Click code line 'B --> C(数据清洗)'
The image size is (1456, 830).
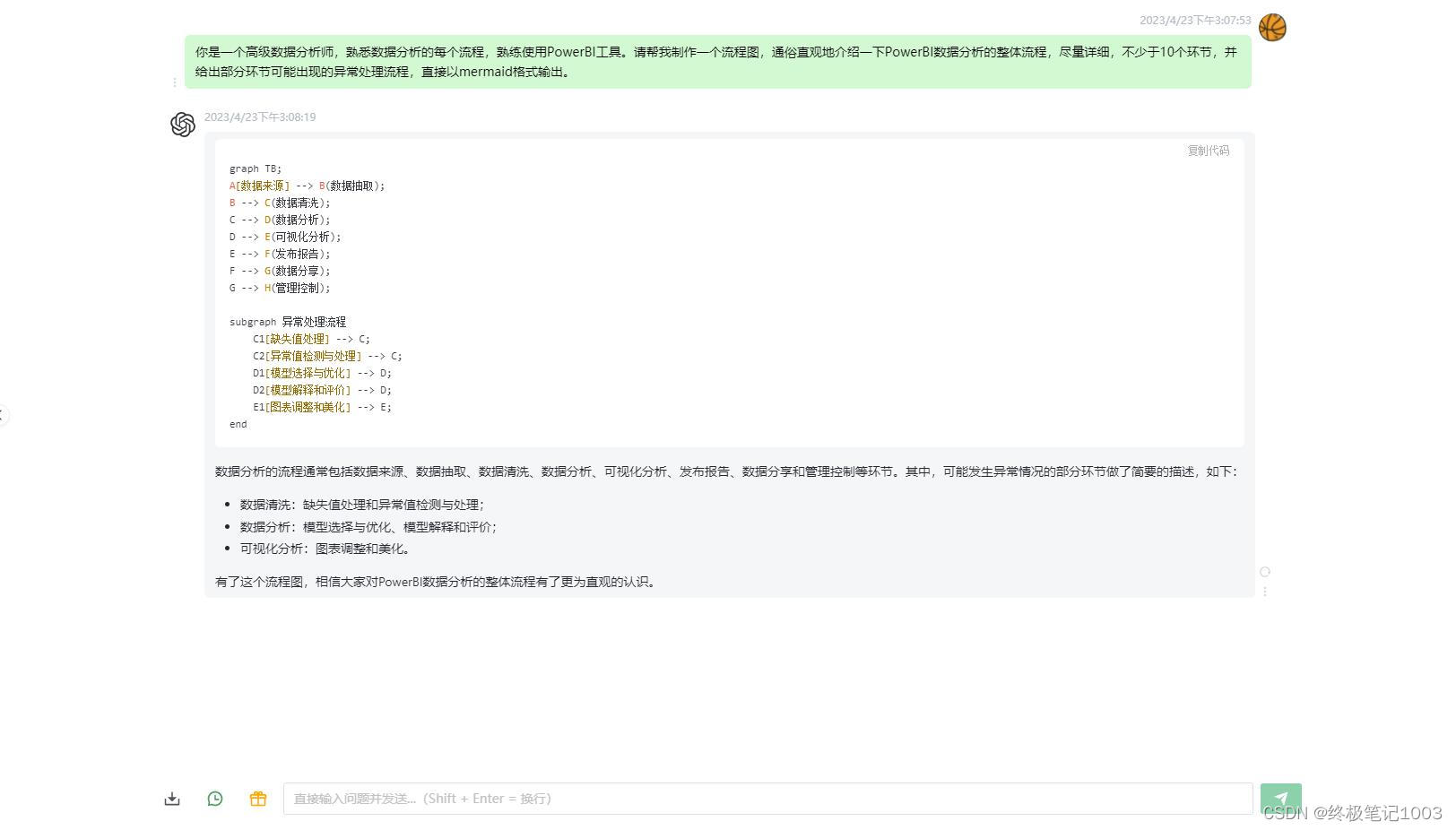click(x=280, y=203)
